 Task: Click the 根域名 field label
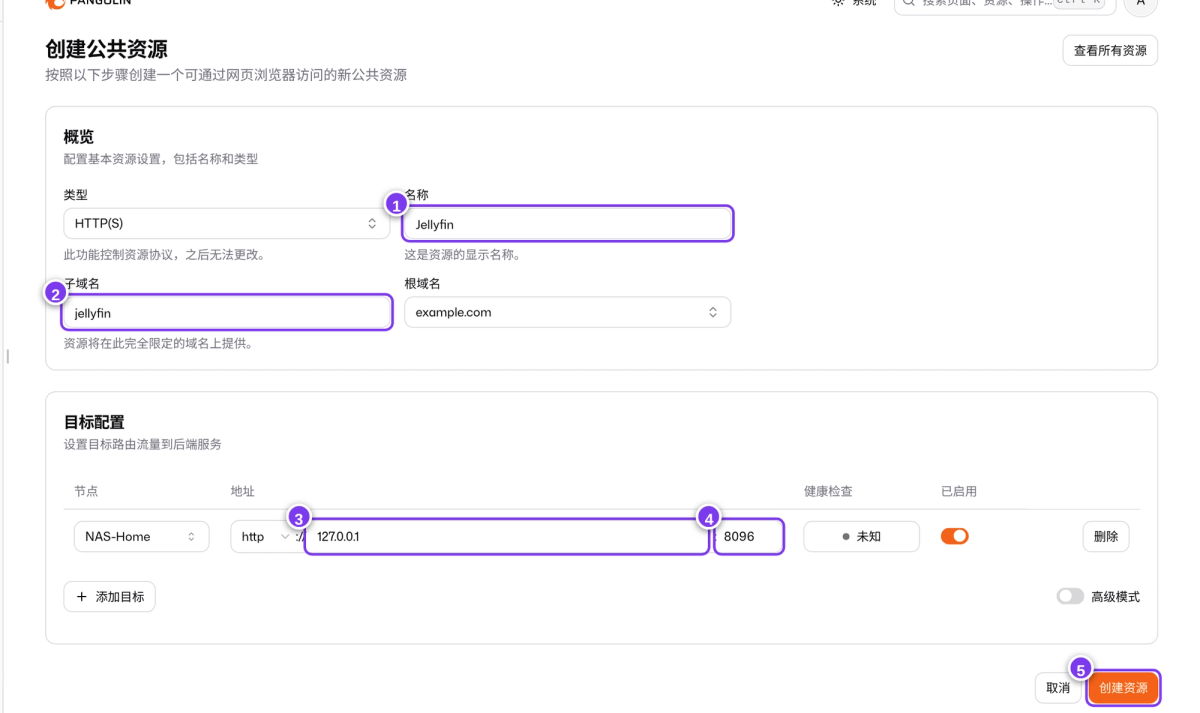423,284
